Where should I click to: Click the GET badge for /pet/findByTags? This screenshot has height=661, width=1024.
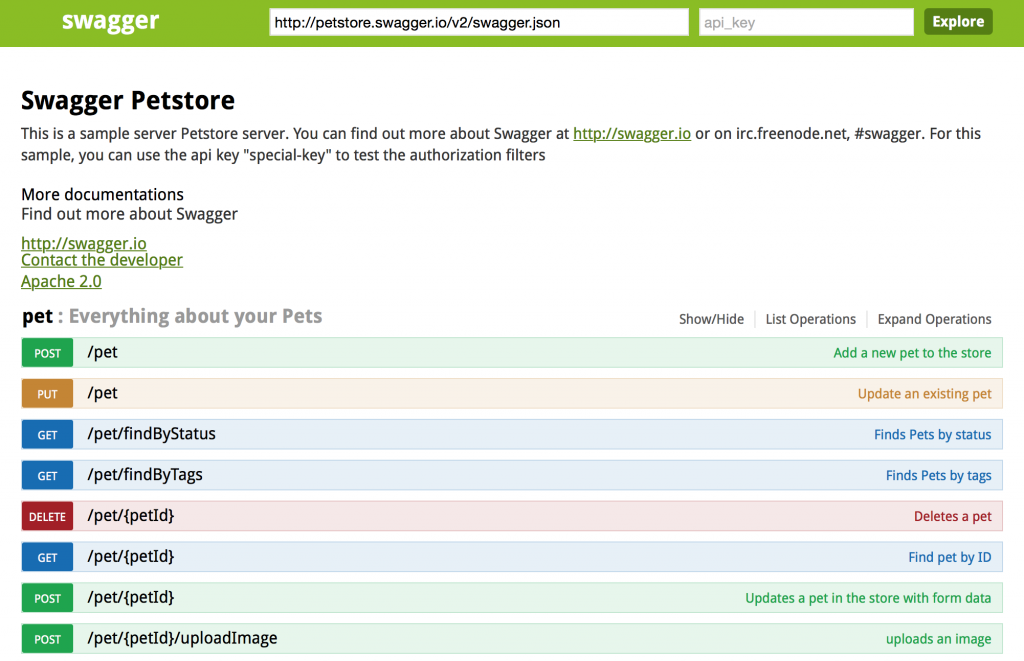[x=48, y=476]
